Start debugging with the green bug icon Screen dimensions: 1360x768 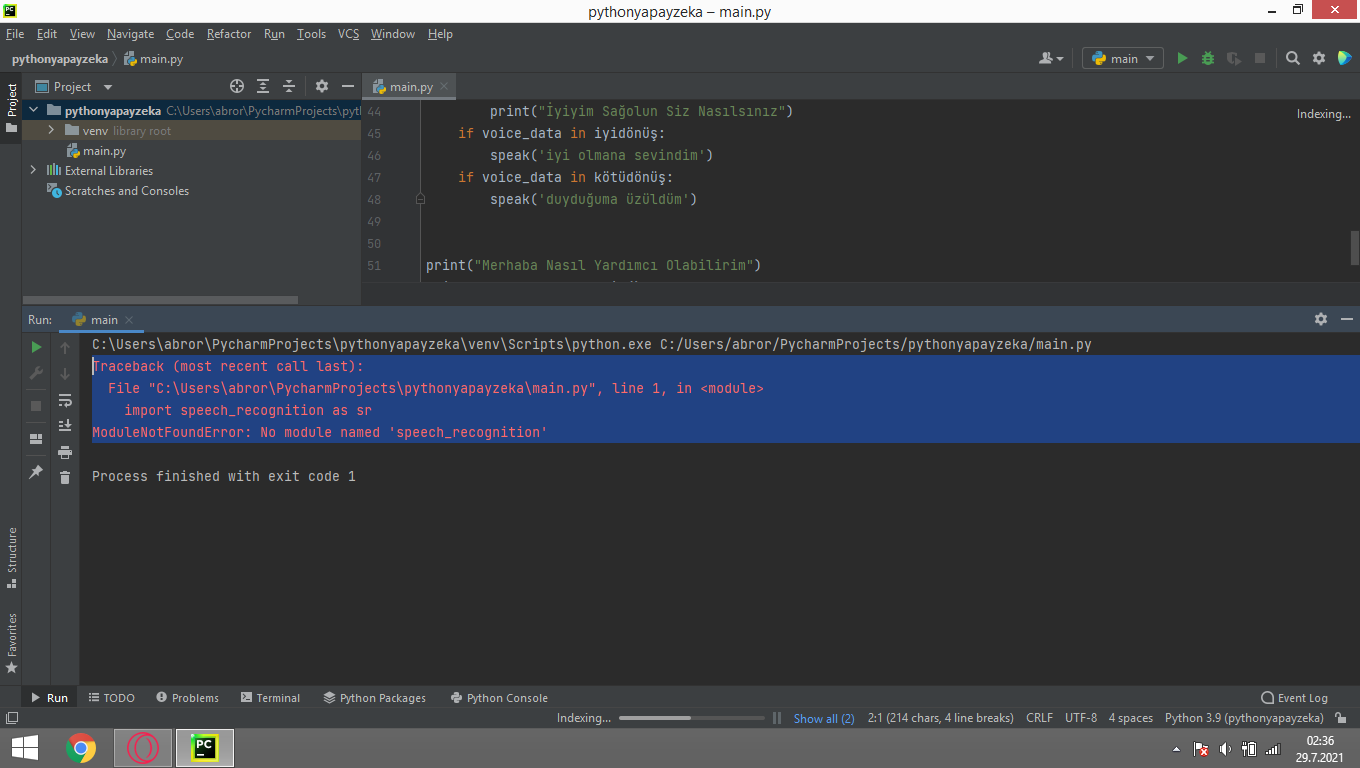click(1208, 59)
